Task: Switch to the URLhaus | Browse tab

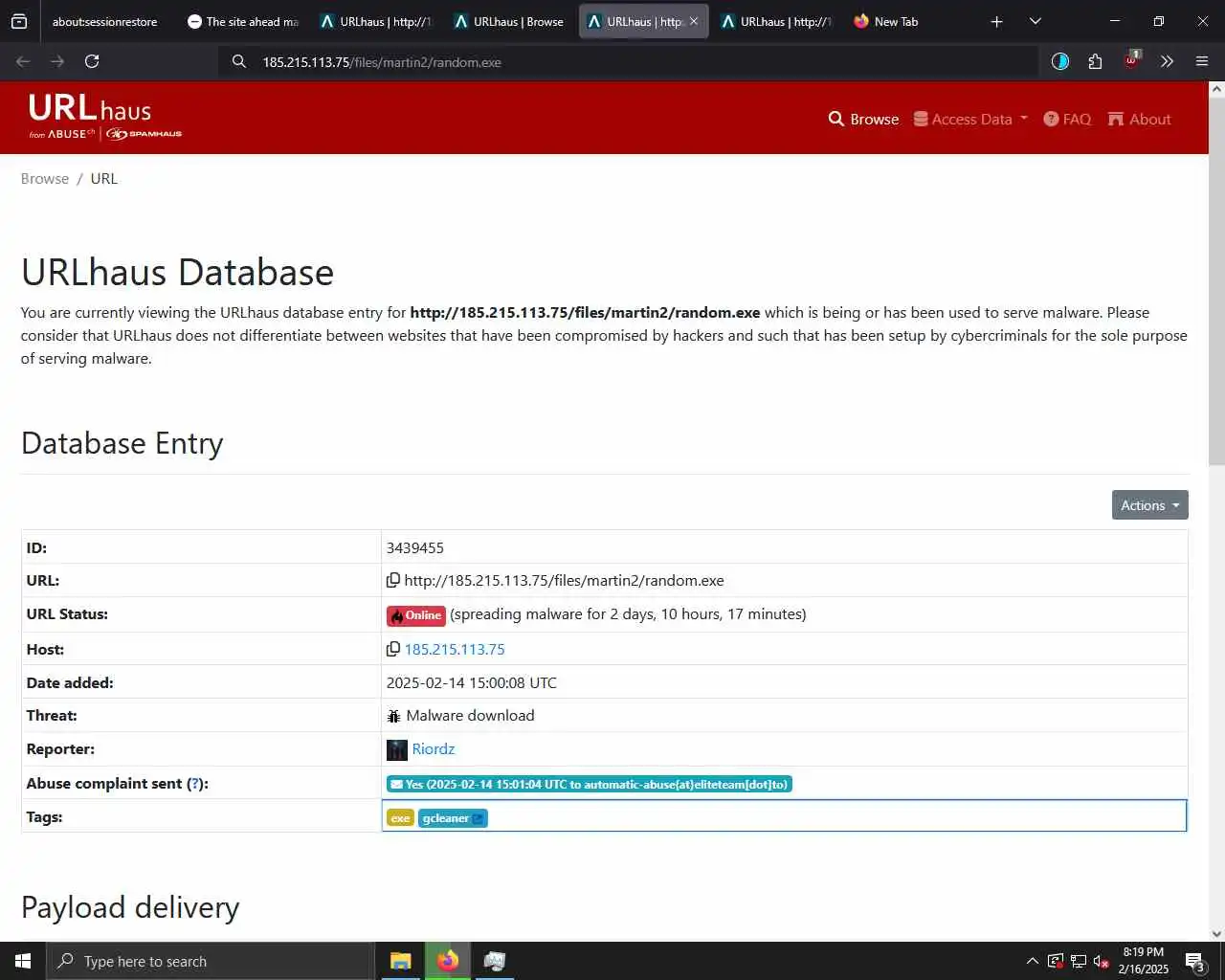Action: [x=510, y=21]
